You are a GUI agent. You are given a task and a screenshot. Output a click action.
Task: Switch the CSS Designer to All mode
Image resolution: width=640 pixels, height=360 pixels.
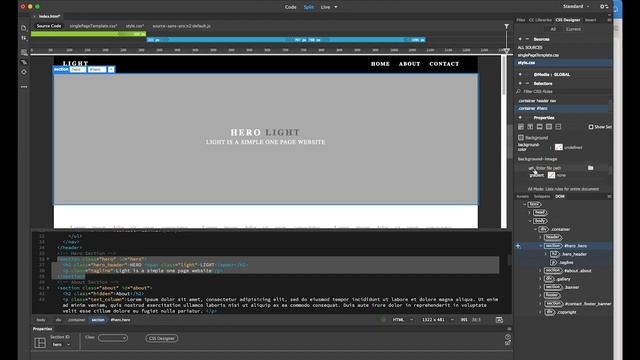553,29
